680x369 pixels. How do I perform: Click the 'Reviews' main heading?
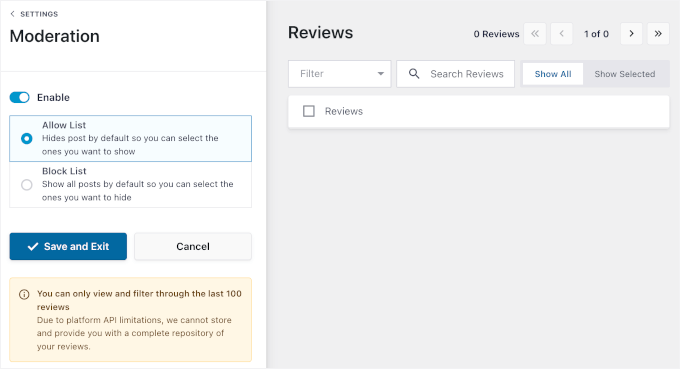[x=320, y=33]
